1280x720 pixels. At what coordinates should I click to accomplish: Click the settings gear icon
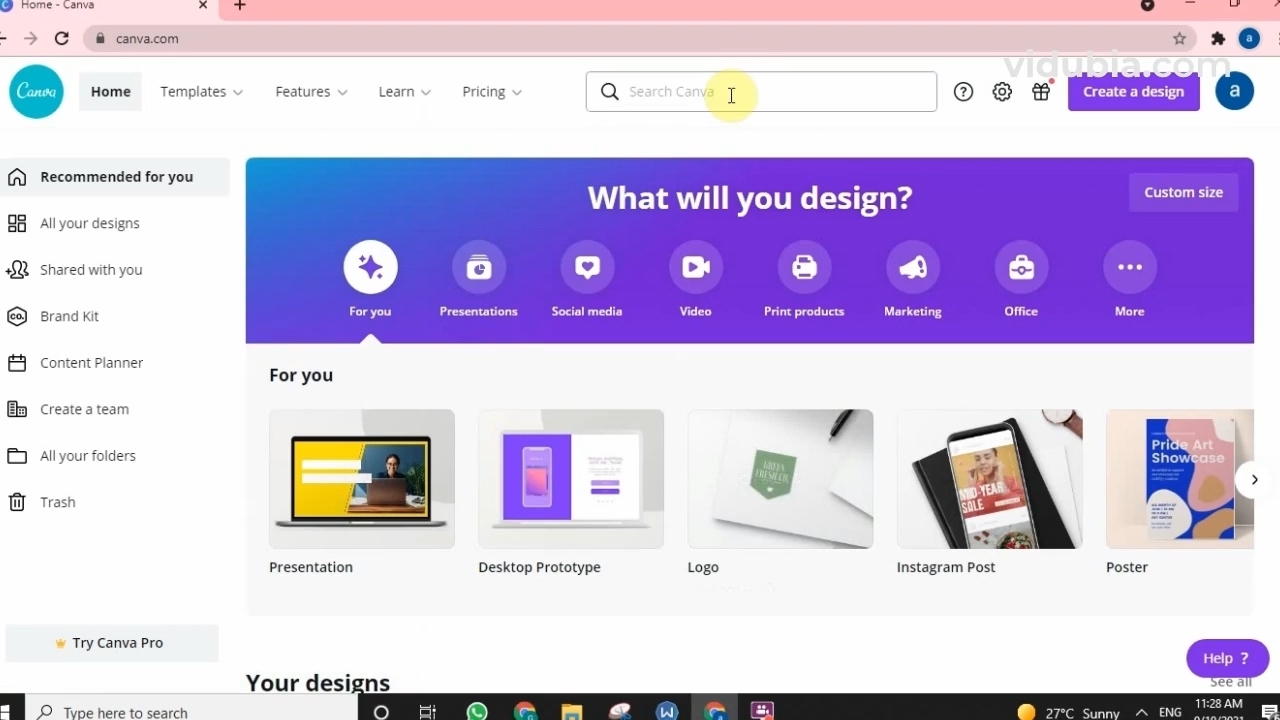1002,92
